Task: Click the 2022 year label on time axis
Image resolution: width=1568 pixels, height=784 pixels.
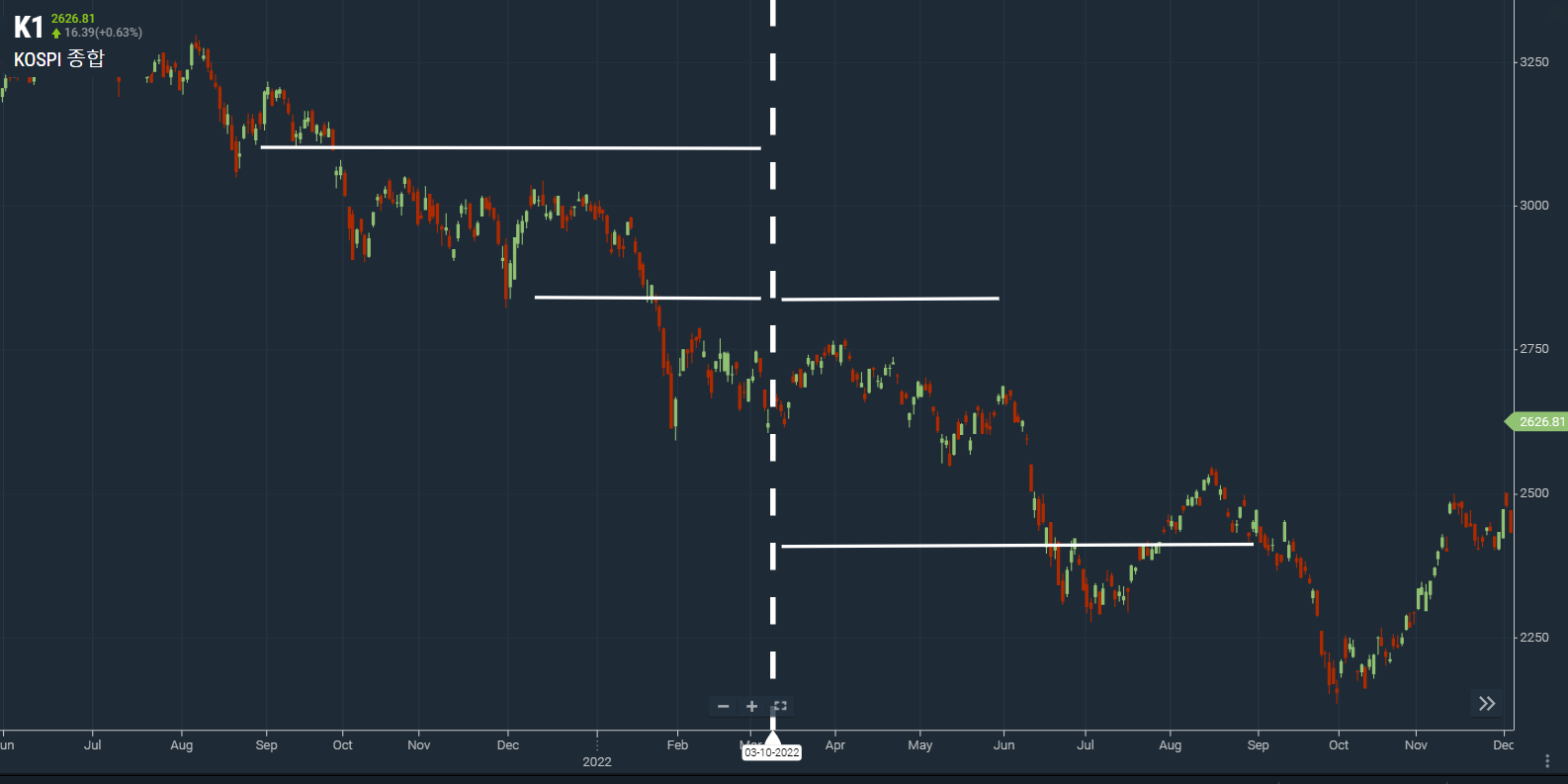Action: tap(597, 761)
